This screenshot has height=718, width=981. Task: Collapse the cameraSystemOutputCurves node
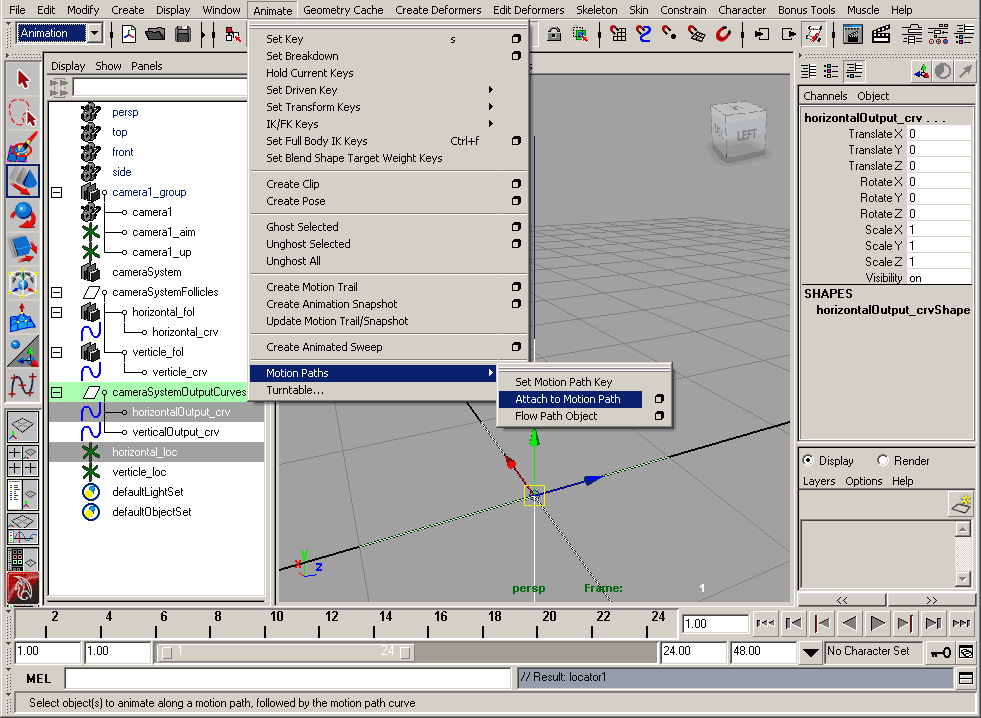[x=56, y=392]
